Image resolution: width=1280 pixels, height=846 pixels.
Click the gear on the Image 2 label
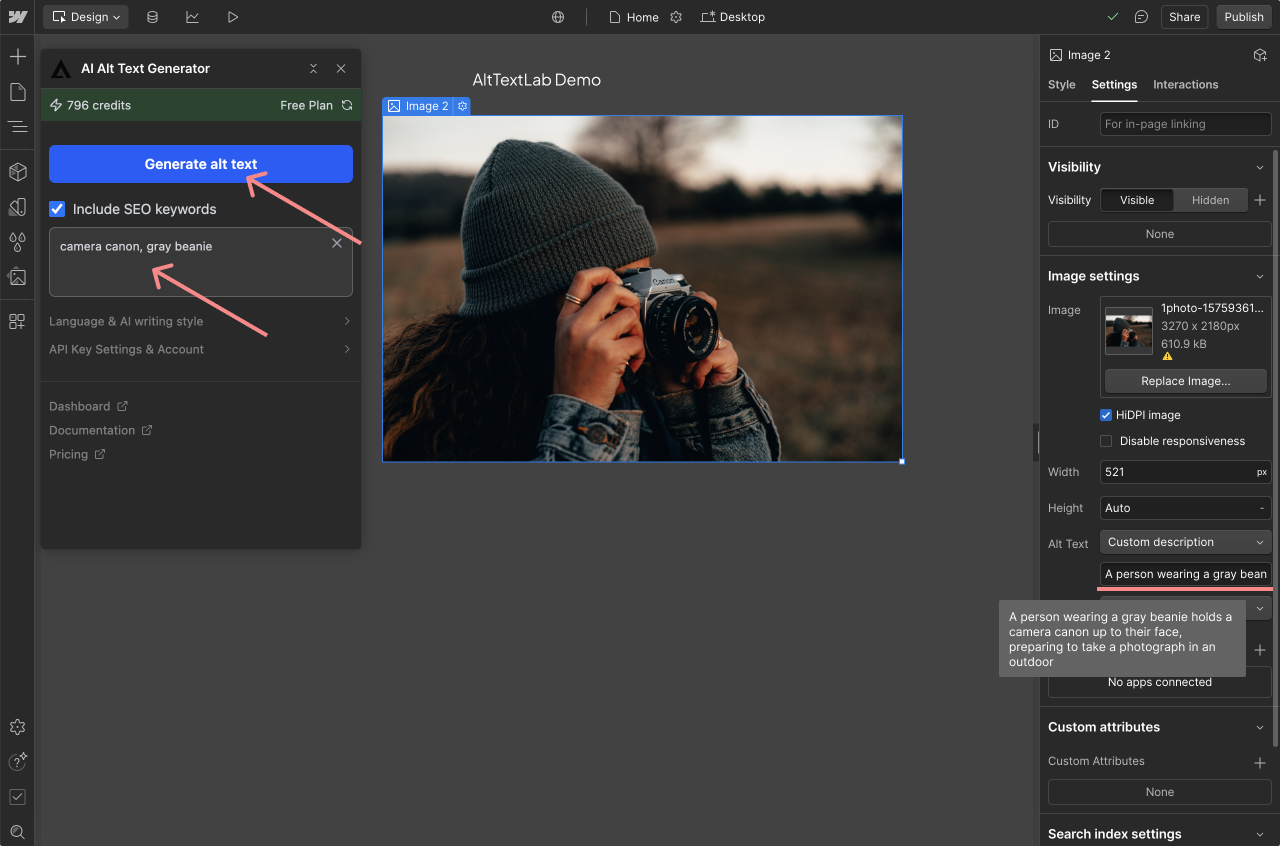(462, 106)
